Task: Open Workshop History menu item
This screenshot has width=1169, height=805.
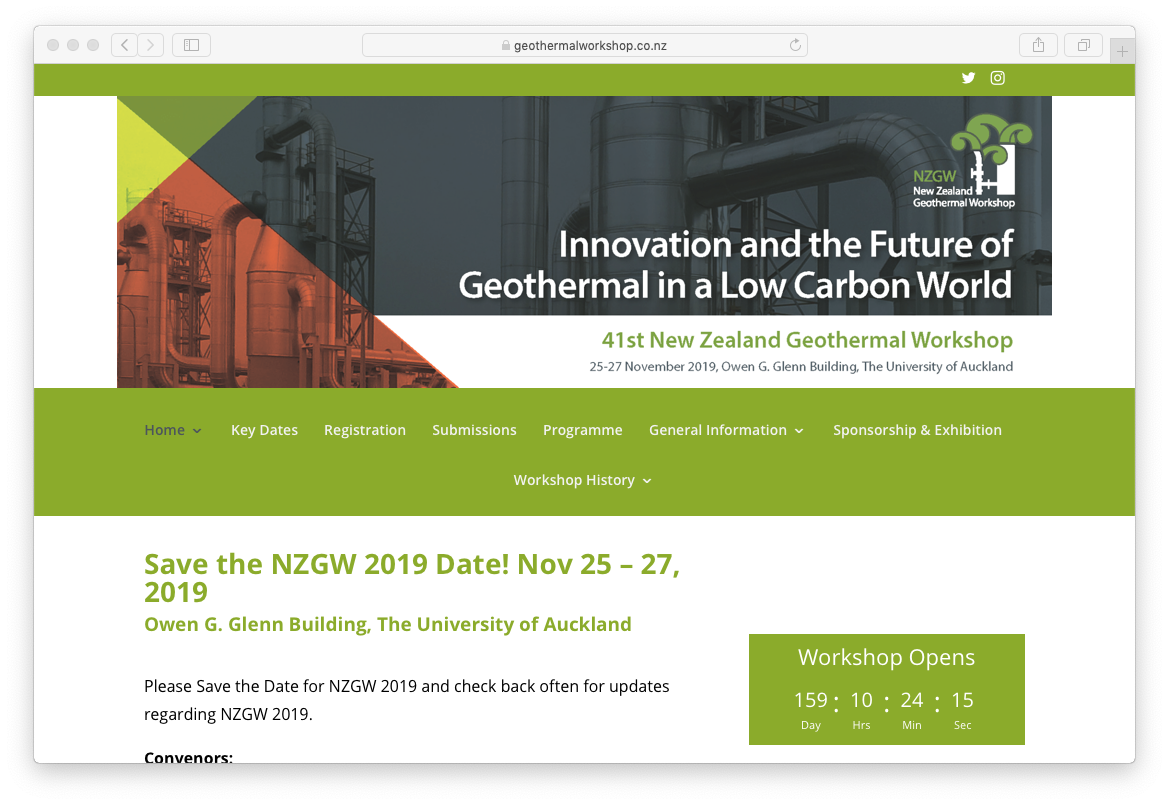Action: [574, 480]
